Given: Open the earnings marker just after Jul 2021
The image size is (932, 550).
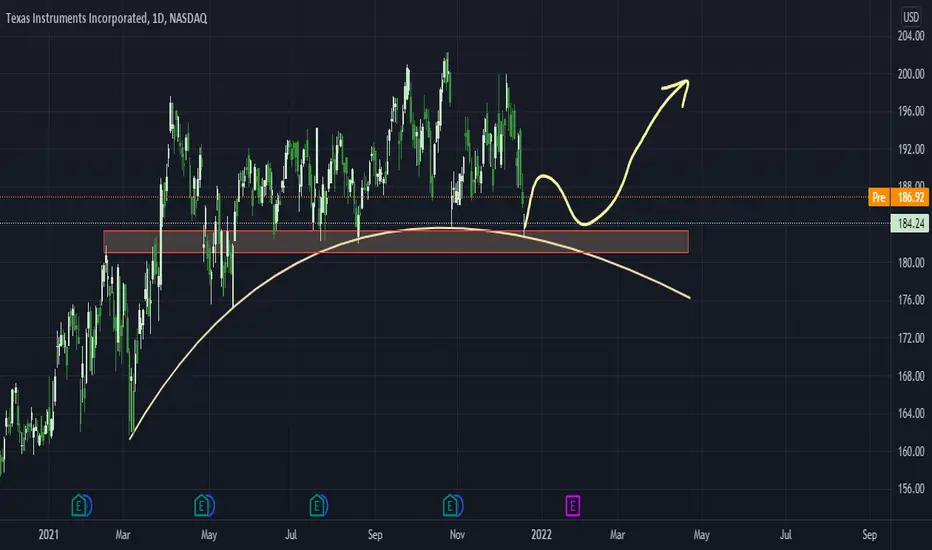Looking at the screenshot, I should coord(317,506).
